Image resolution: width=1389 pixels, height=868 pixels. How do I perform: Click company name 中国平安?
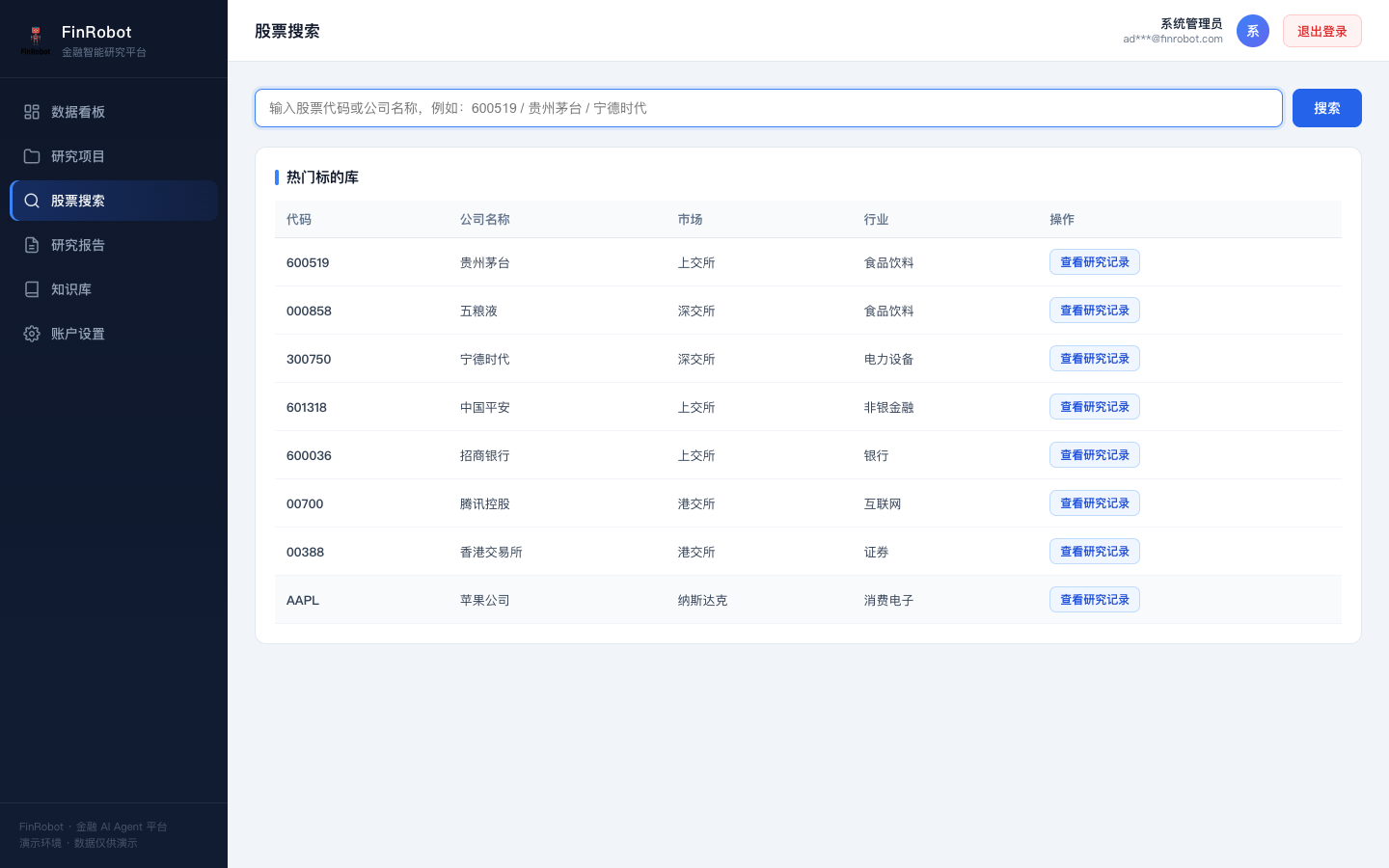[x=485, y=407]
